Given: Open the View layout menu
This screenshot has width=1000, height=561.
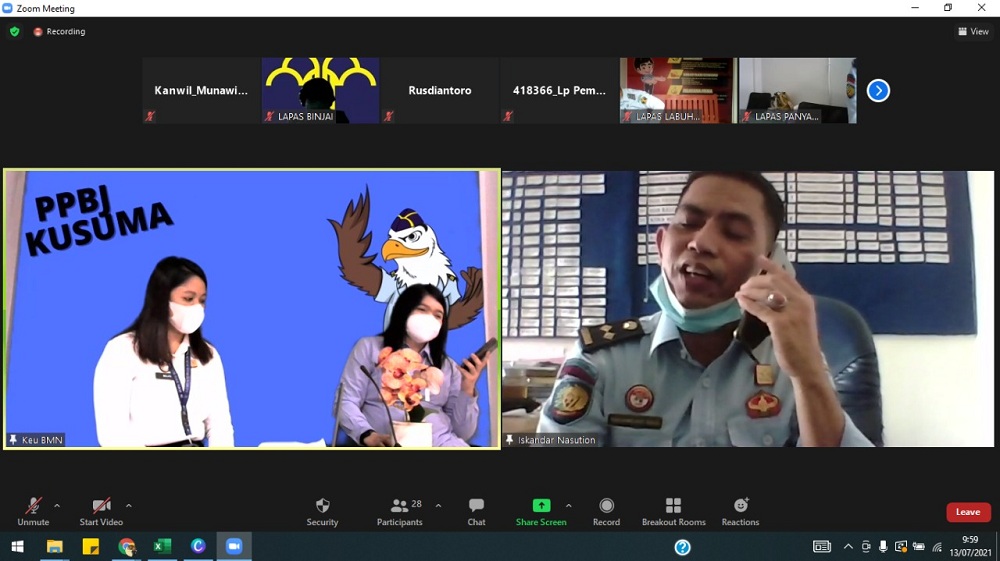Looking at the screenshot, I should click(973, 32).
